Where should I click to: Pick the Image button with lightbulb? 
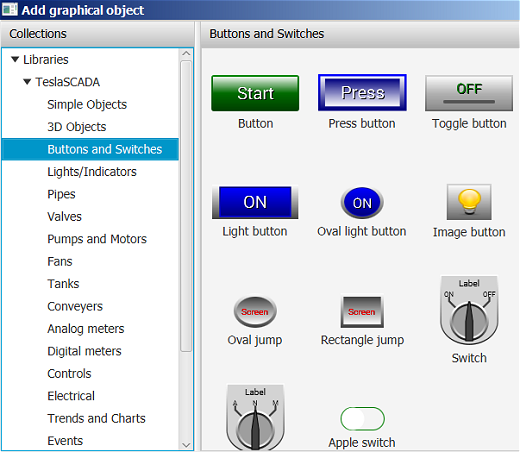pyautogui.click(x=469, y=202)
